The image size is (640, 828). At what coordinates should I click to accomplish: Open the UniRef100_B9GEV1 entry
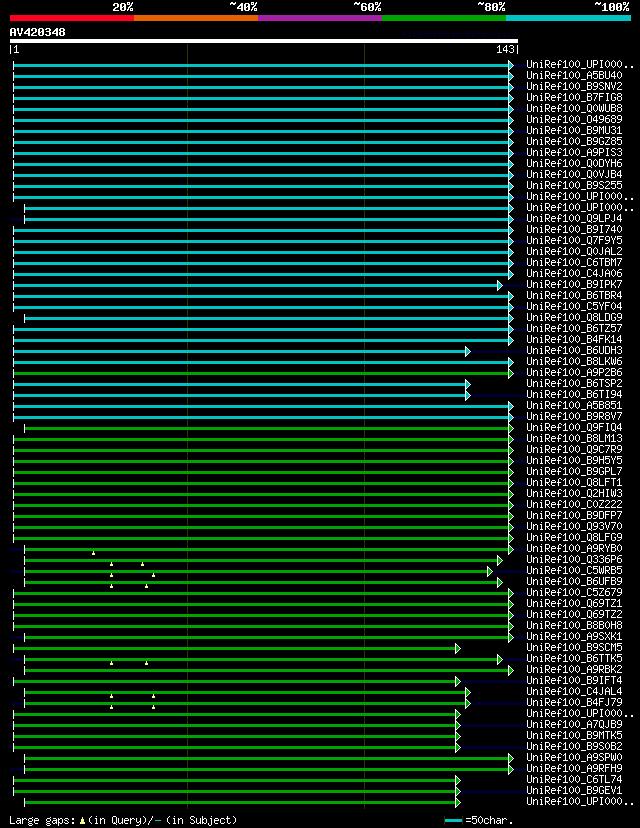[x=574, y=791]
